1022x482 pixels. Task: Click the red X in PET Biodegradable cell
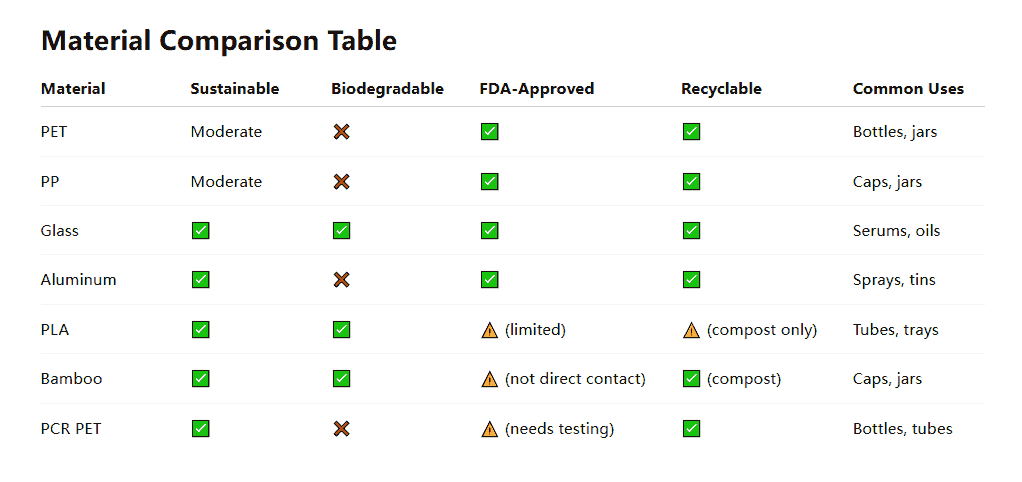pos(342,132)
